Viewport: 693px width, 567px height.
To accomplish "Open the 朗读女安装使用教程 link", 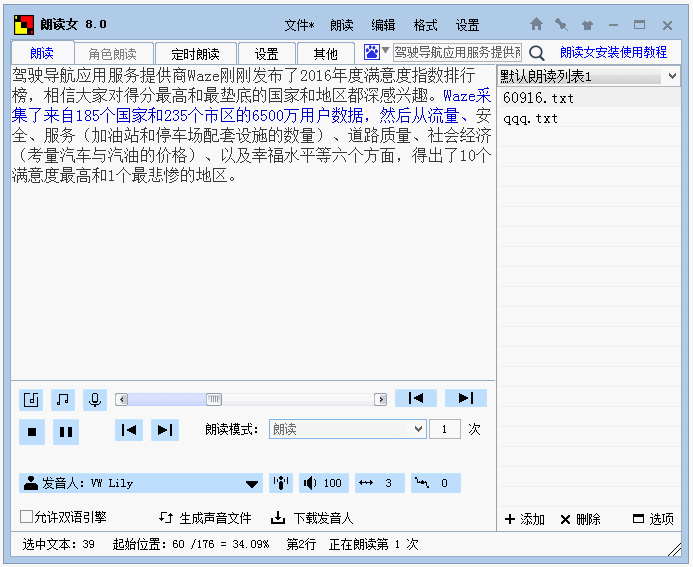I will tap(613, 53).
